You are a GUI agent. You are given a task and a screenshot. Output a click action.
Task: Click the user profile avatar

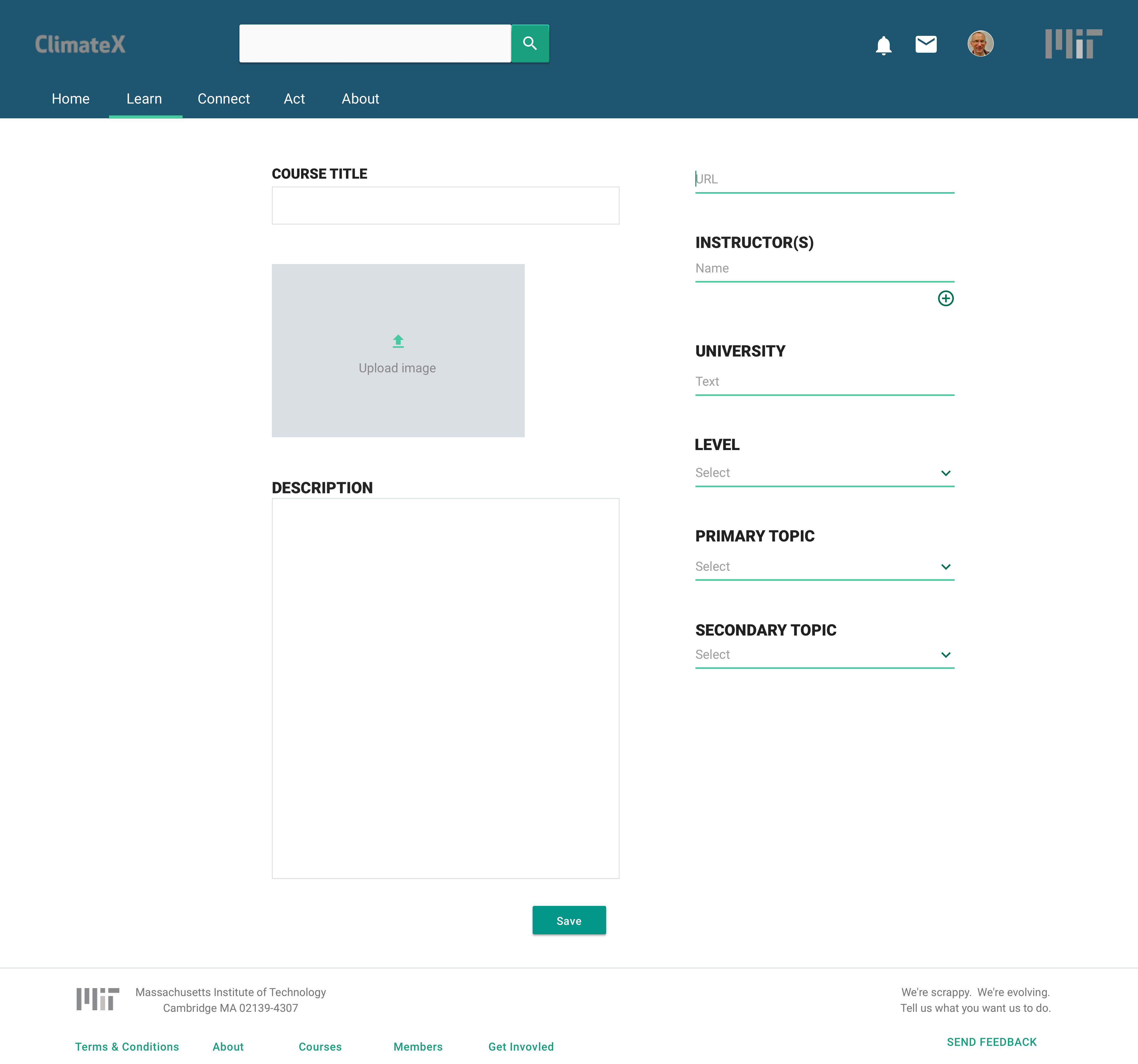click(980, 44)
